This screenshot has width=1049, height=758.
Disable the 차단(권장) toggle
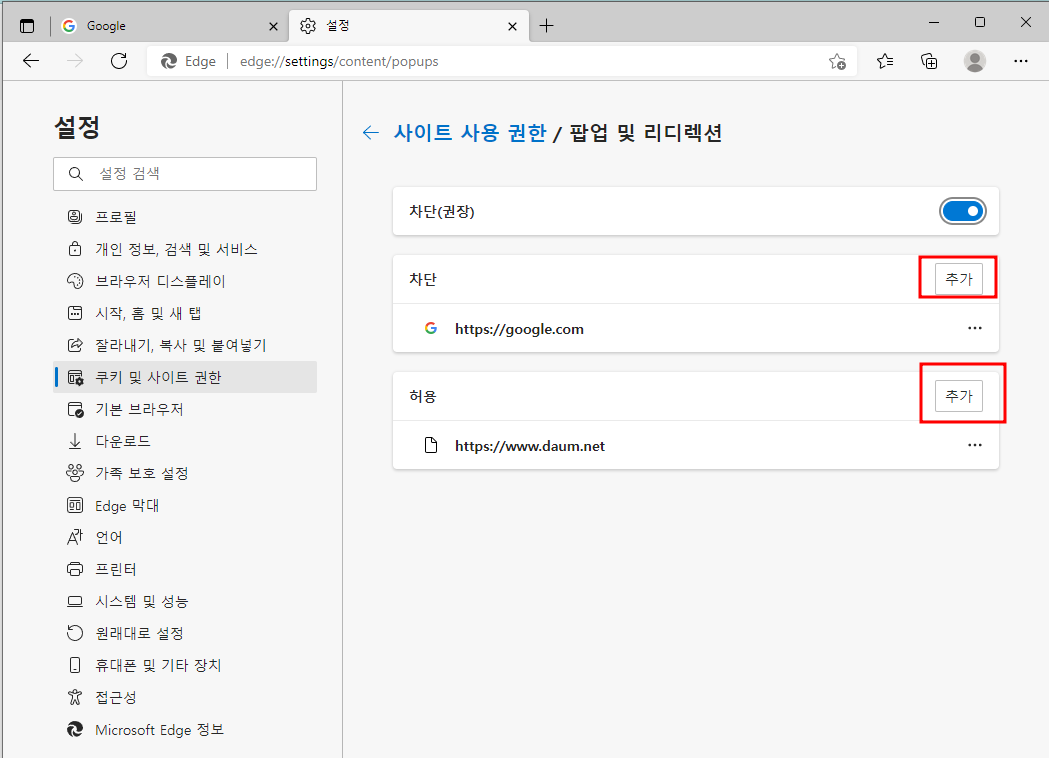(x=962, y=211)
